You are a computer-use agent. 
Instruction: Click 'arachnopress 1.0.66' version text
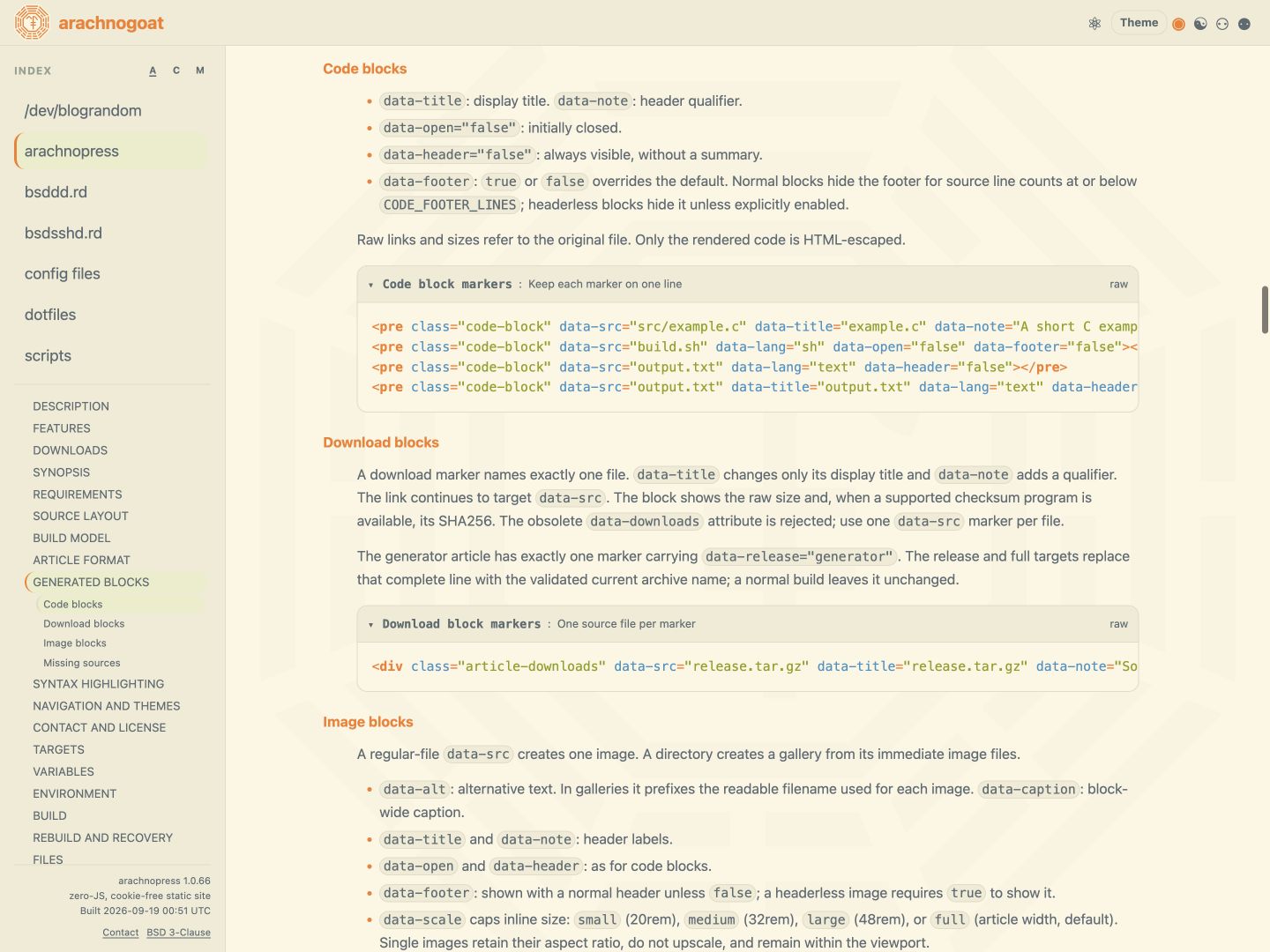click(x=164, y=881)
